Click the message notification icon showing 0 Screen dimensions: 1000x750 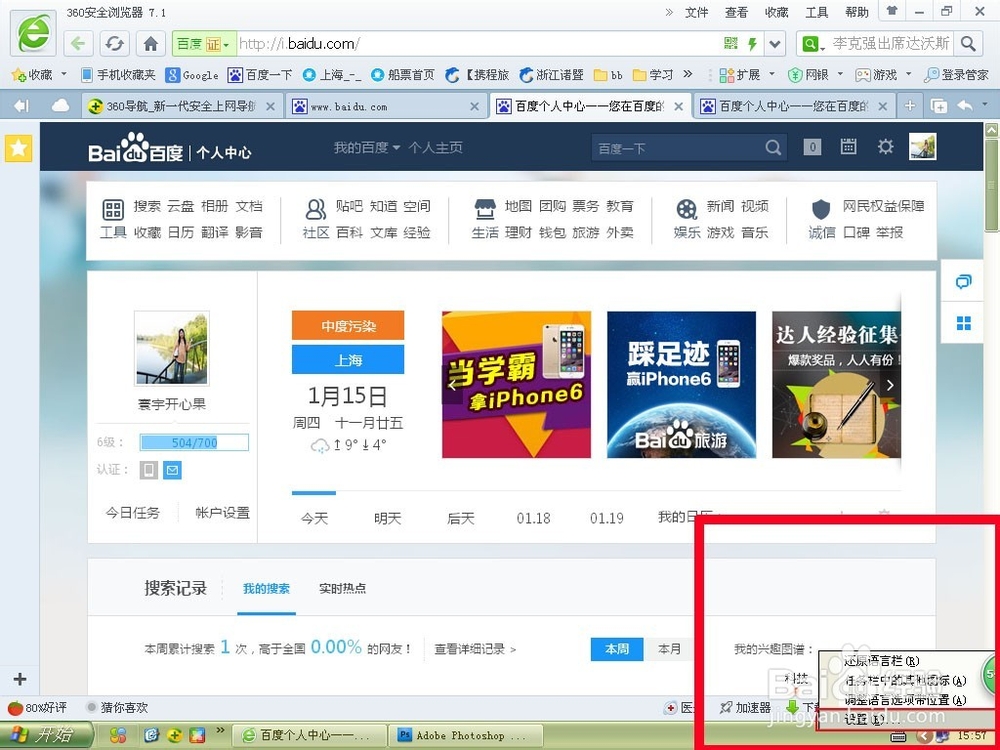tap(812, 146)
